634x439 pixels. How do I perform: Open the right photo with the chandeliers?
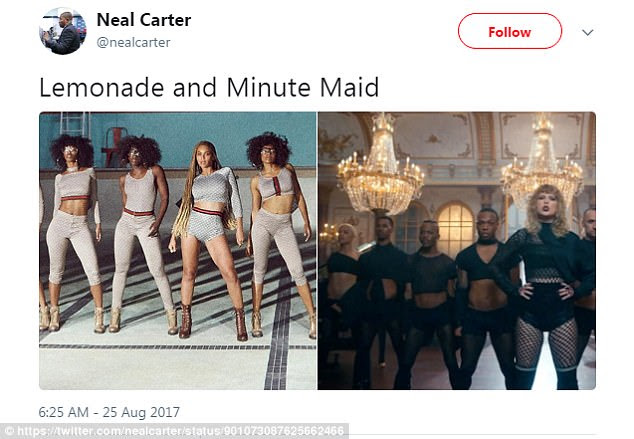[x=456, y=251]
